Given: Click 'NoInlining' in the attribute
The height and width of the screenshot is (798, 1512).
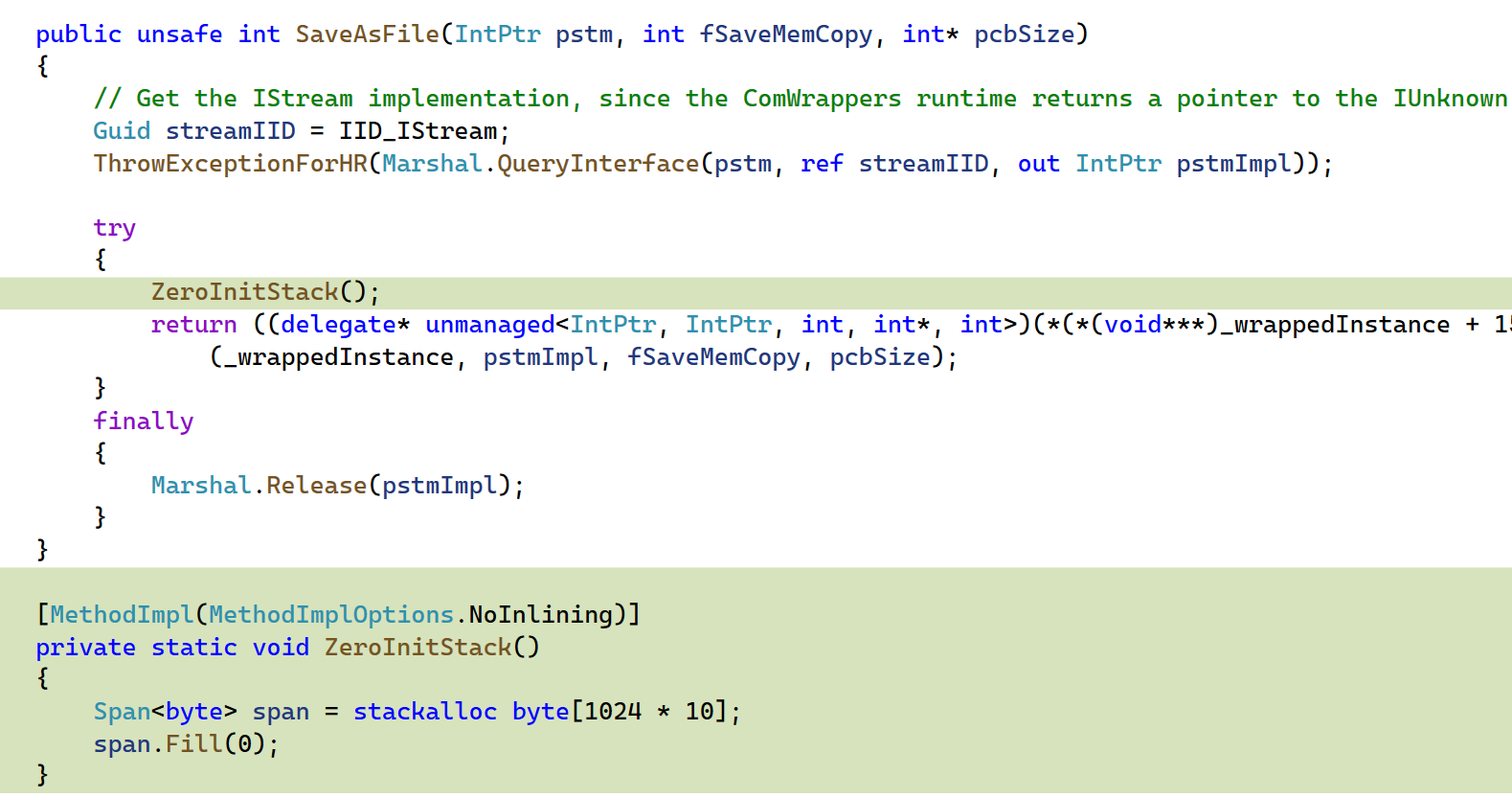Looking at the screenshot, I should tap(540, 615).
